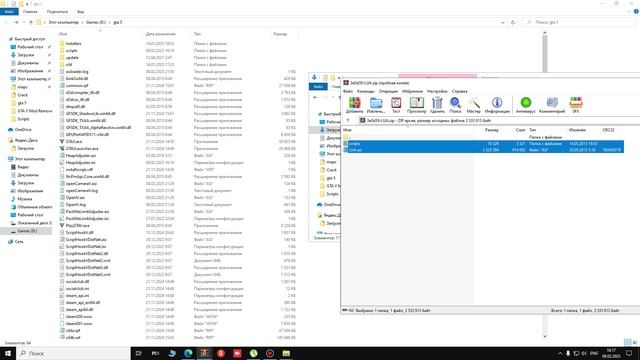Click the WinRAR Тест (Test) toolbar icon
Image resolution: width=640 pixels, height=360 pixels.
pos(396,105)
